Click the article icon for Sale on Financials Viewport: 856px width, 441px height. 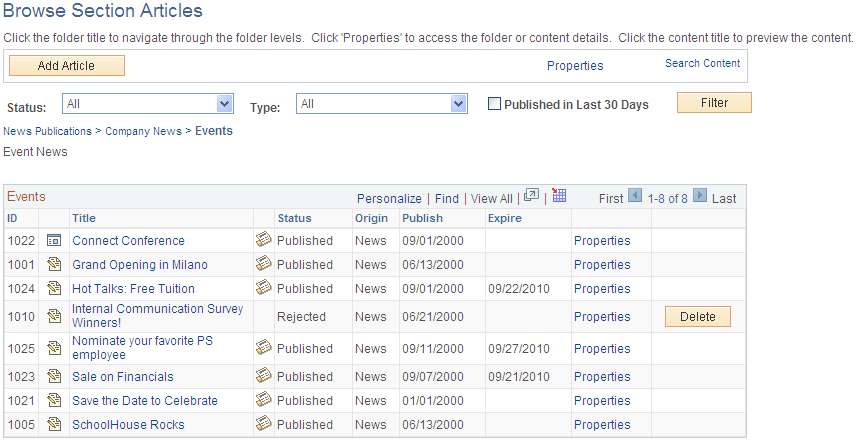click(54, 377)
